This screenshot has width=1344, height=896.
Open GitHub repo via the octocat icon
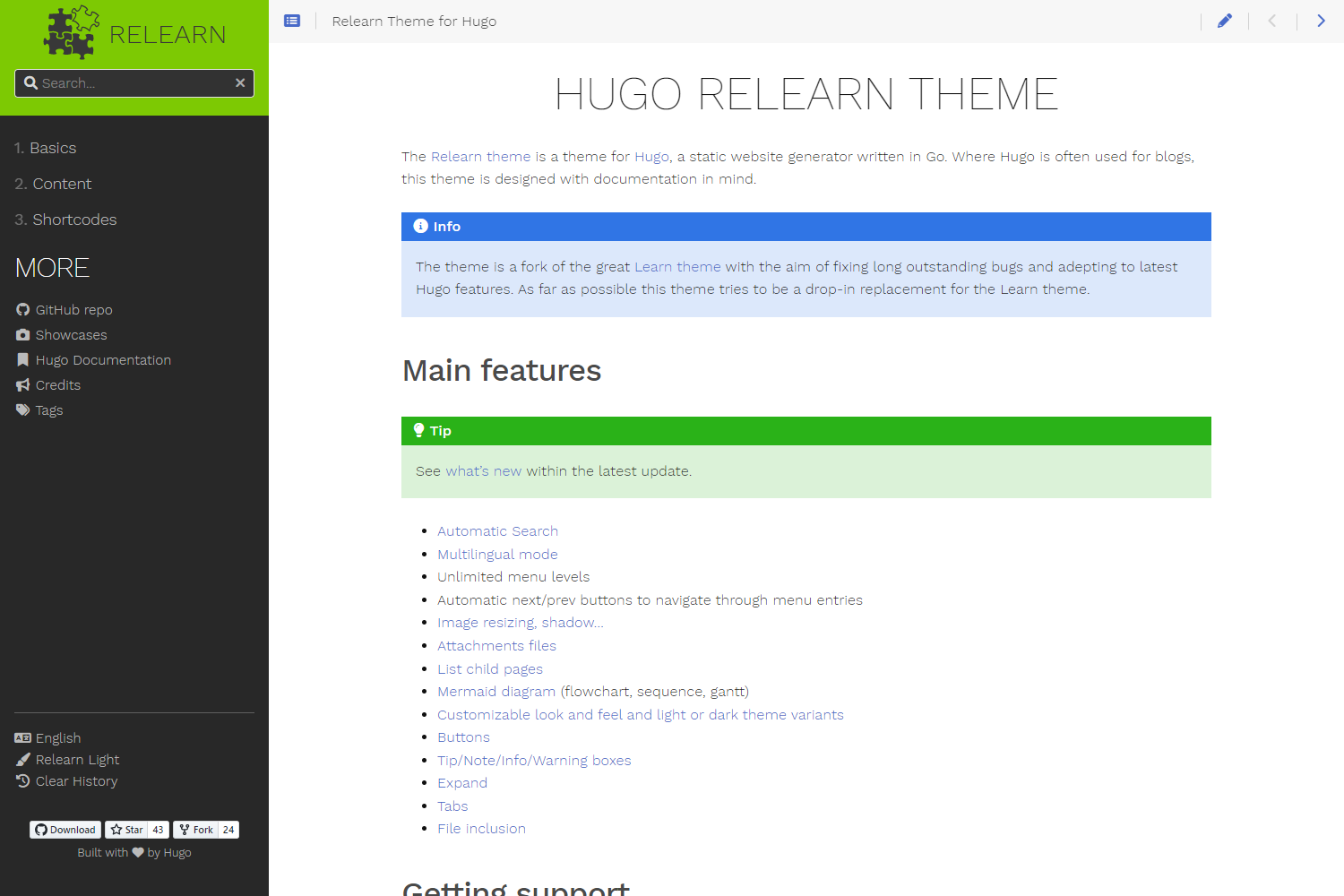pyautogui.click(x=22, y=309)
